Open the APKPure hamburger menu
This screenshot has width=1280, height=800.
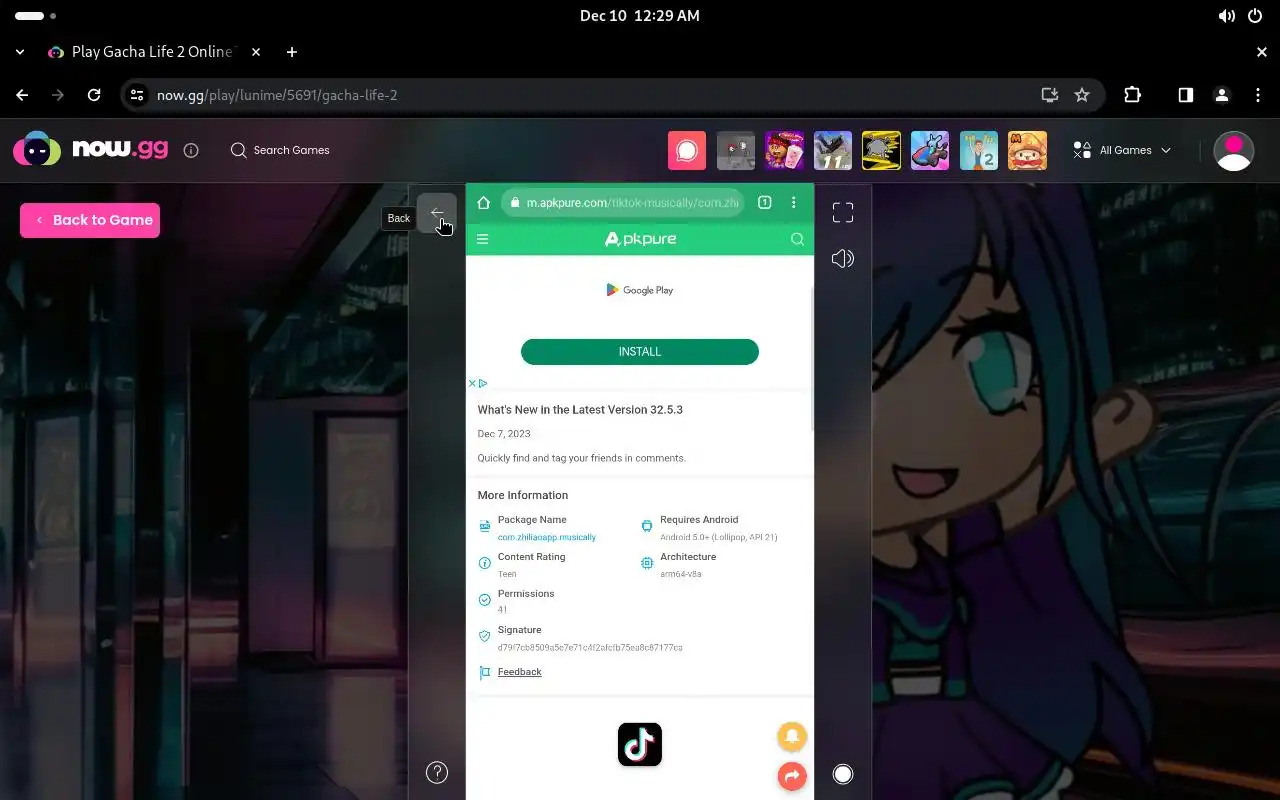tap(482, 239)
